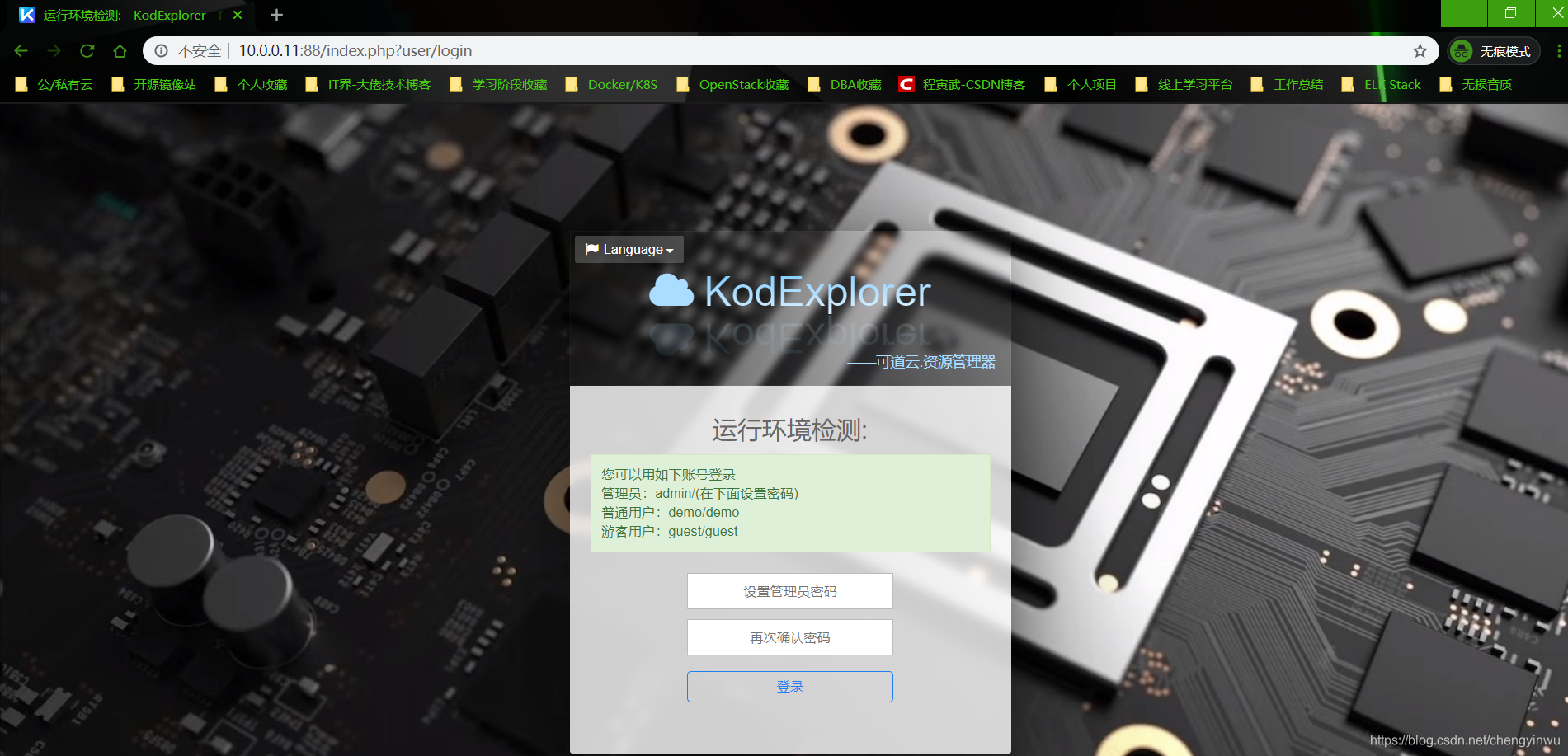Go to the browser home page icon
The width and height of the screenshot is (1568, 756).
click(x=120, y=51)
